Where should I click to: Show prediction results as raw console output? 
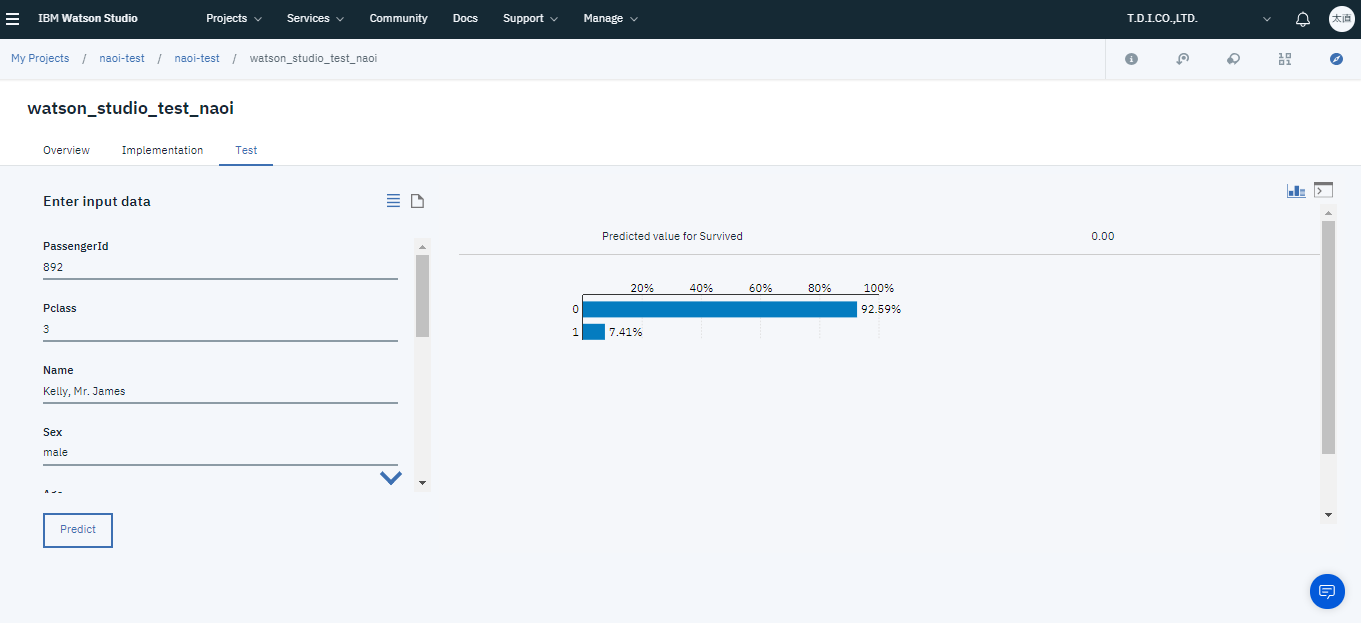pyautogui.click(x=1324, y=190)
